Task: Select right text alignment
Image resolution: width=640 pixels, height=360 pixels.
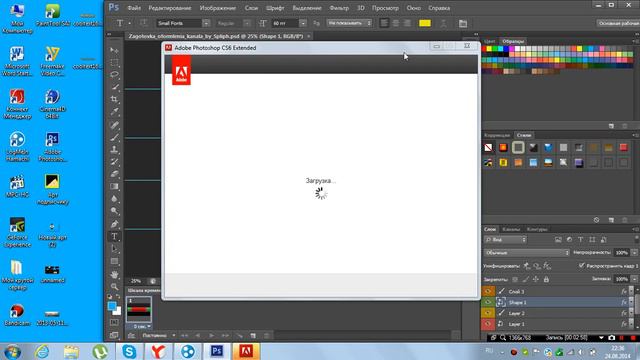Action: (x=407, y=23)
